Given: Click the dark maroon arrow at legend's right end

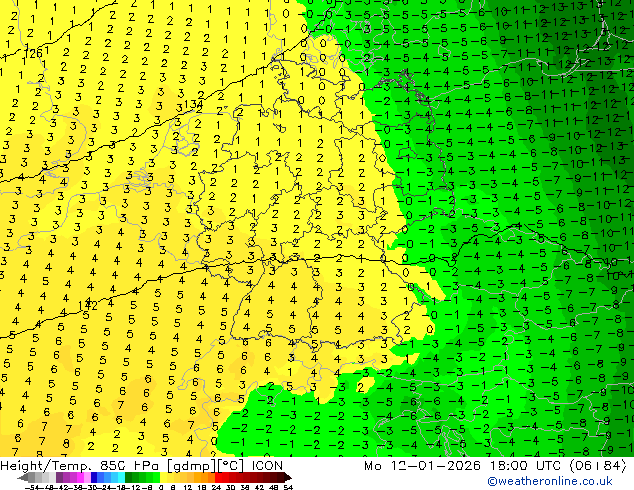Looking at the screenshot, I should (x=288, y=477).
